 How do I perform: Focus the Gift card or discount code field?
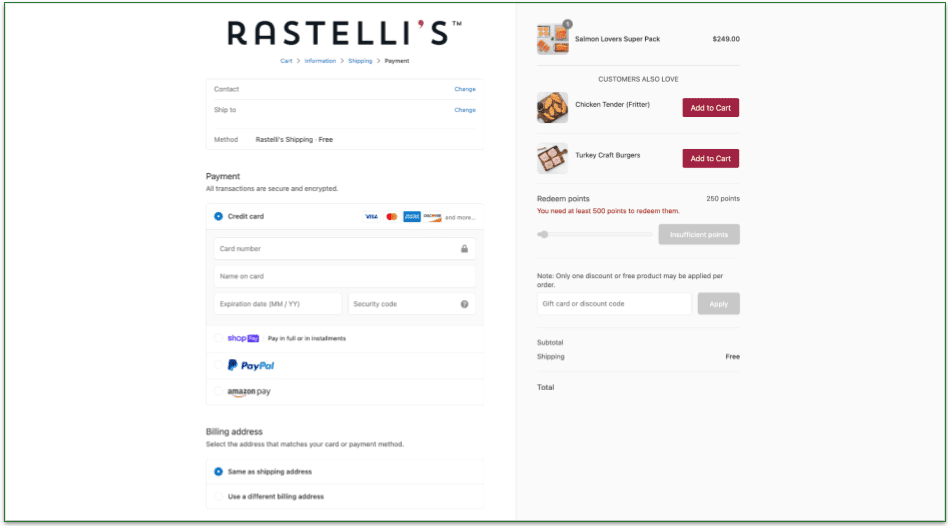(614, 304)
